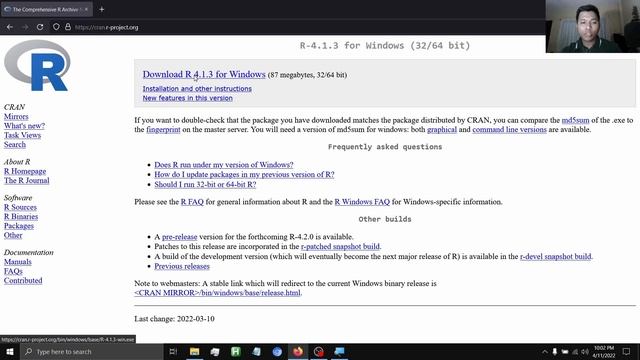
Task: Reload the CRAN page
Action: [40, 27]
